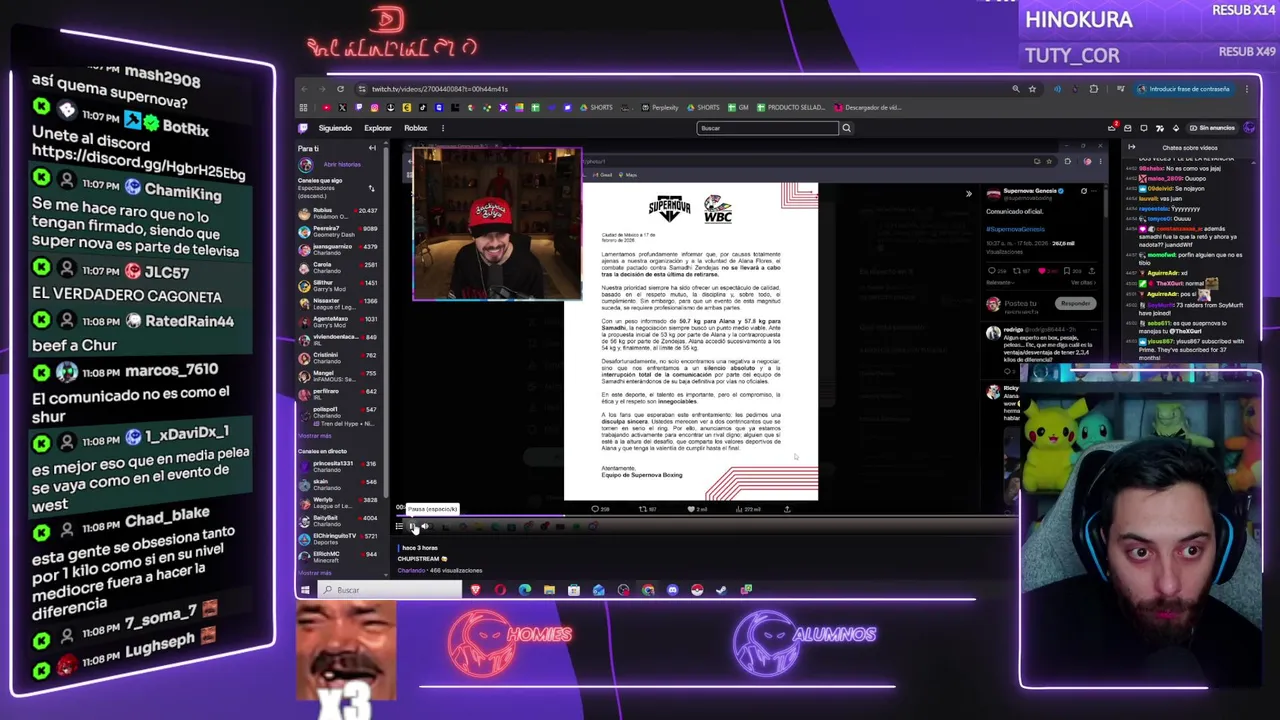Open the YouTube bookmark icon
This screenshot has width=1280, height=720.
(x=326, y=108)
